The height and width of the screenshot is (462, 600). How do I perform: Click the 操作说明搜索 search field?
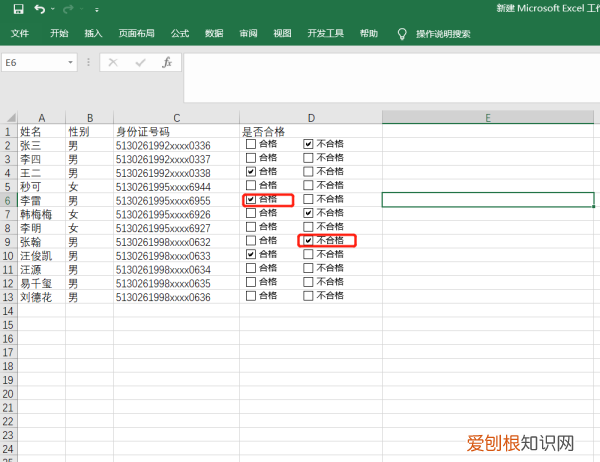(443, 34)
